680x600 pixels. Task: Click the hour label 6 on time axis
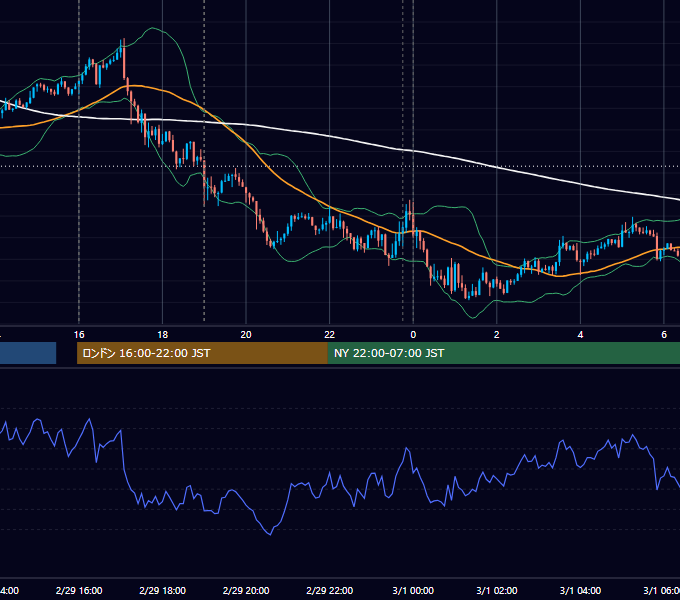coord(664,335)
